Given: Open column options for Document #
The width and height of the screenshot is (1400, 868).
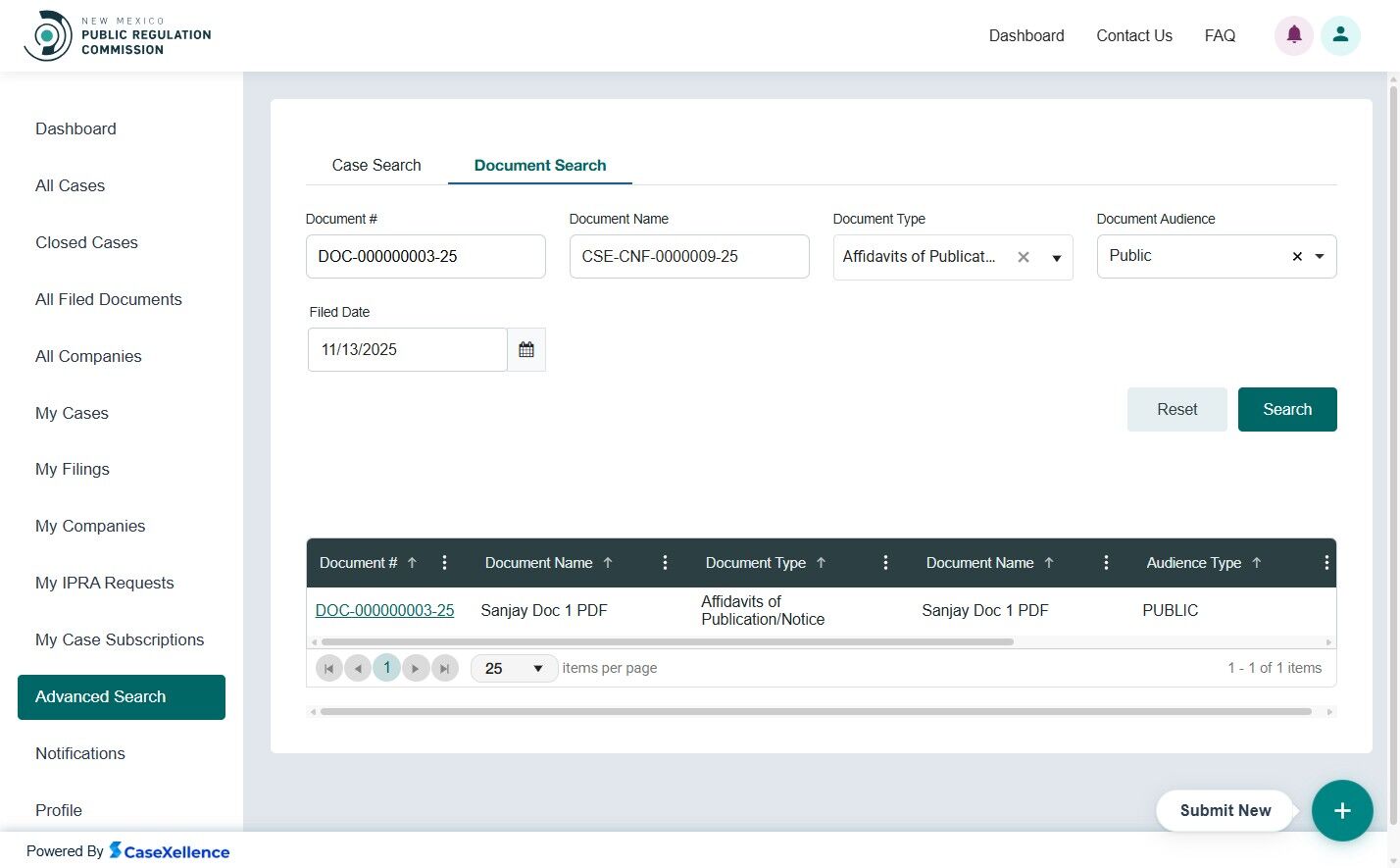Looking at the screenshot, I should pos(445,562).
